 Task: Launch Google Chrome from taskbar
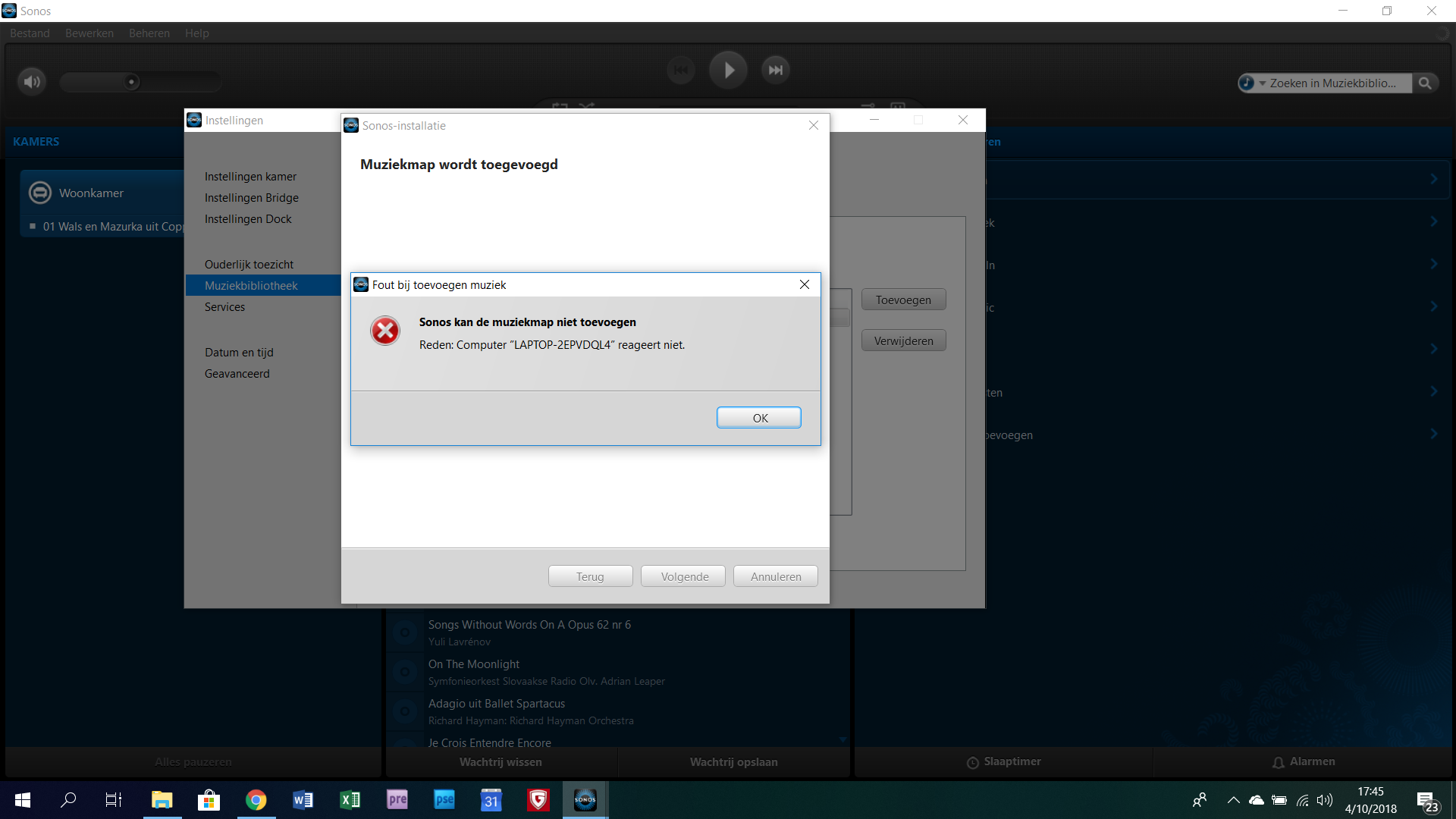[256, 799]
